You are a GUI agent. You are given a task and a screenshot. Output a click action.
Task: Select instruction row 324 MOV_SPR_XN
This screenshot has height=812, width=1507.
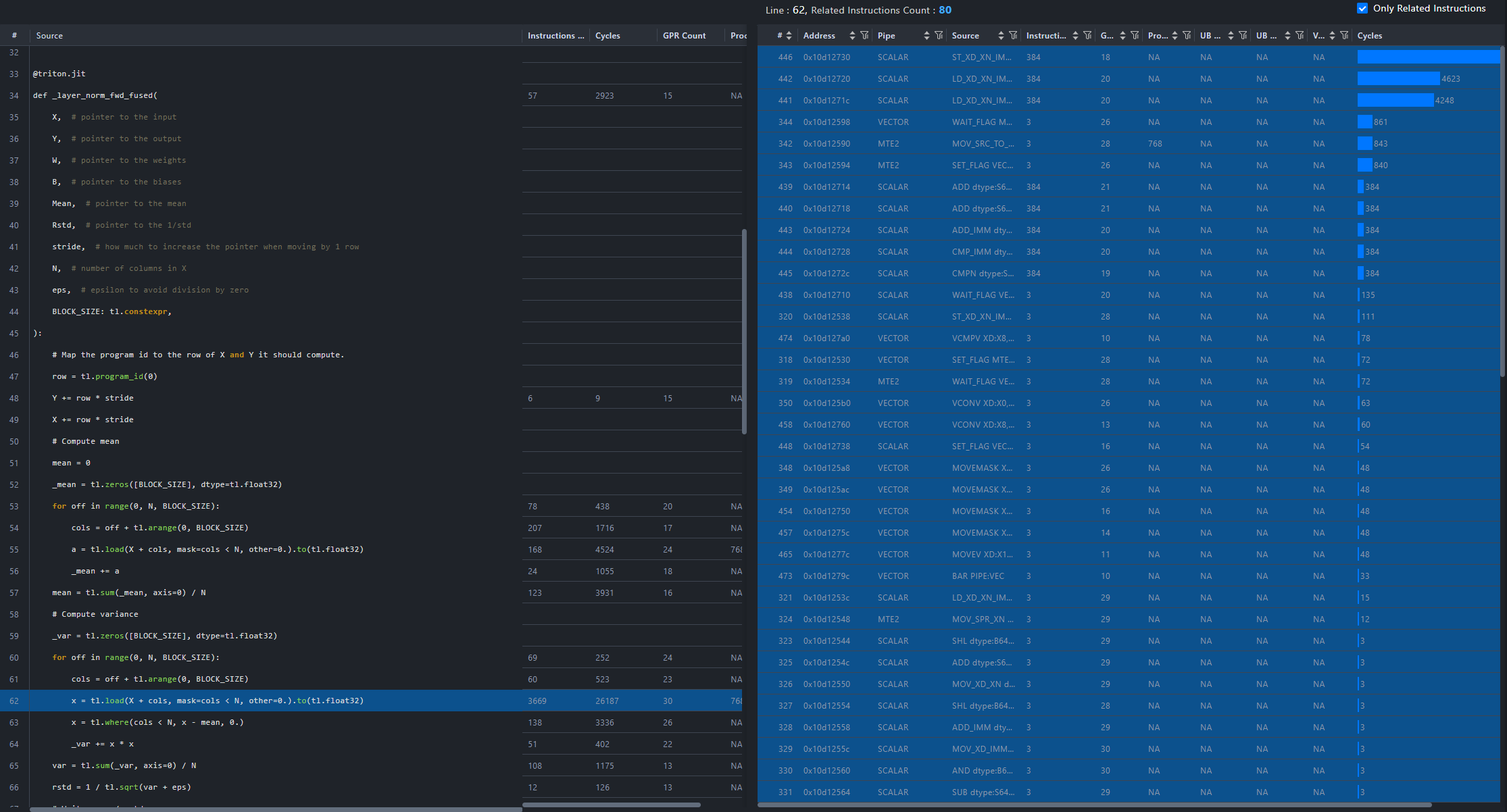click(x=1129, y=619)
